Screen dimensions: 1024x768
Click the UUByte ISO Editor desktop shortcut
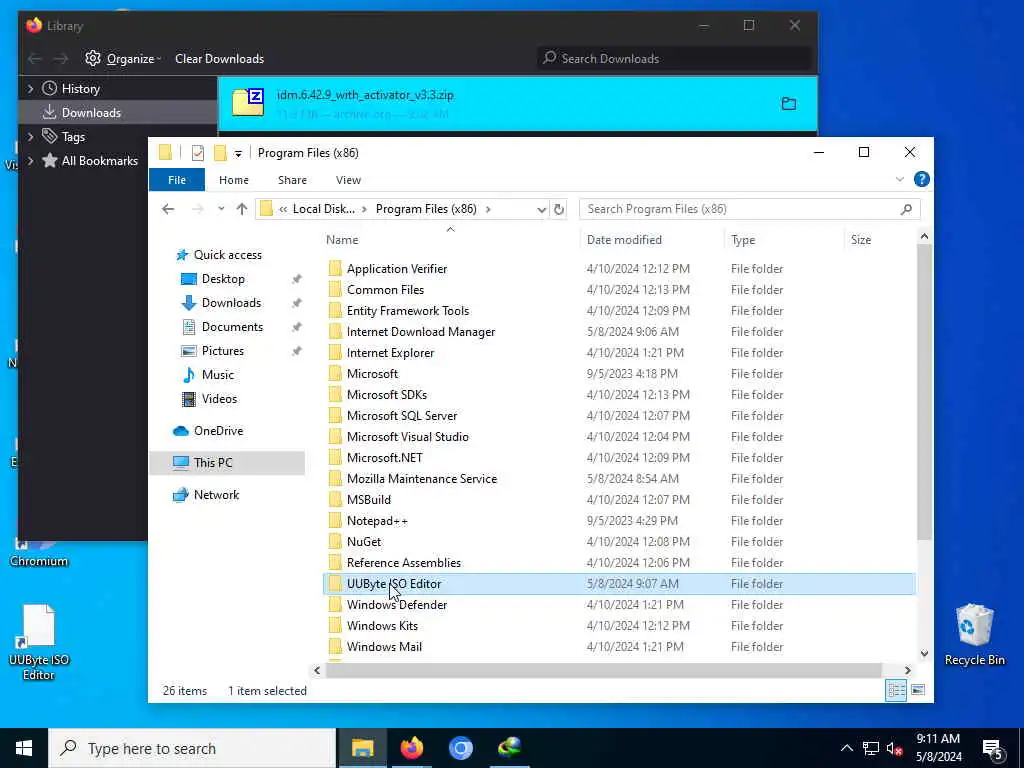pos(39,642)
